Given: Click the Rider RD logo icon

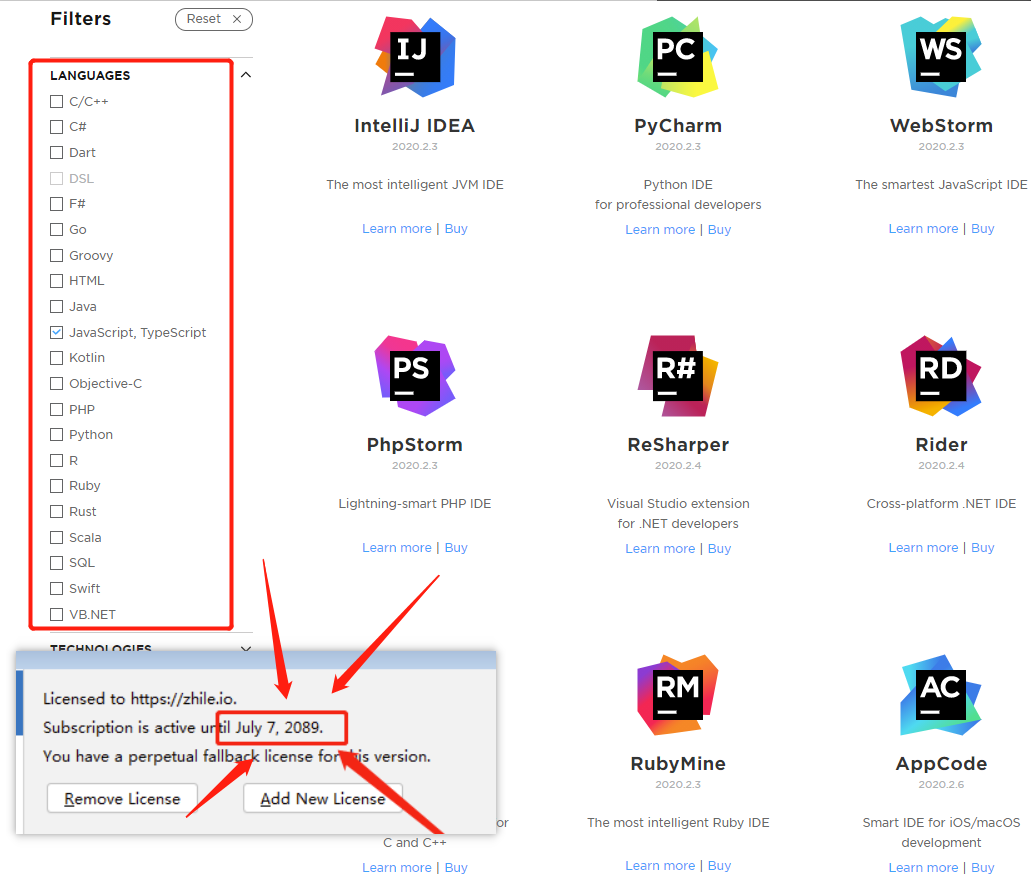Looking at the screenshot, I should (941, 376).
